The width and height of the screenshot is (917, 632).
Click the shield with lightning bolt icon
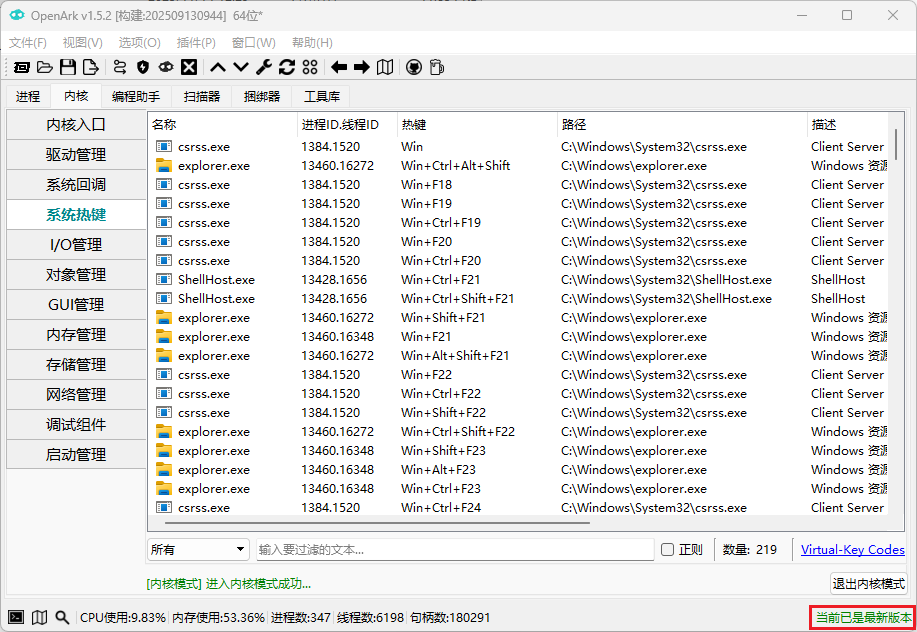point(143,67)
